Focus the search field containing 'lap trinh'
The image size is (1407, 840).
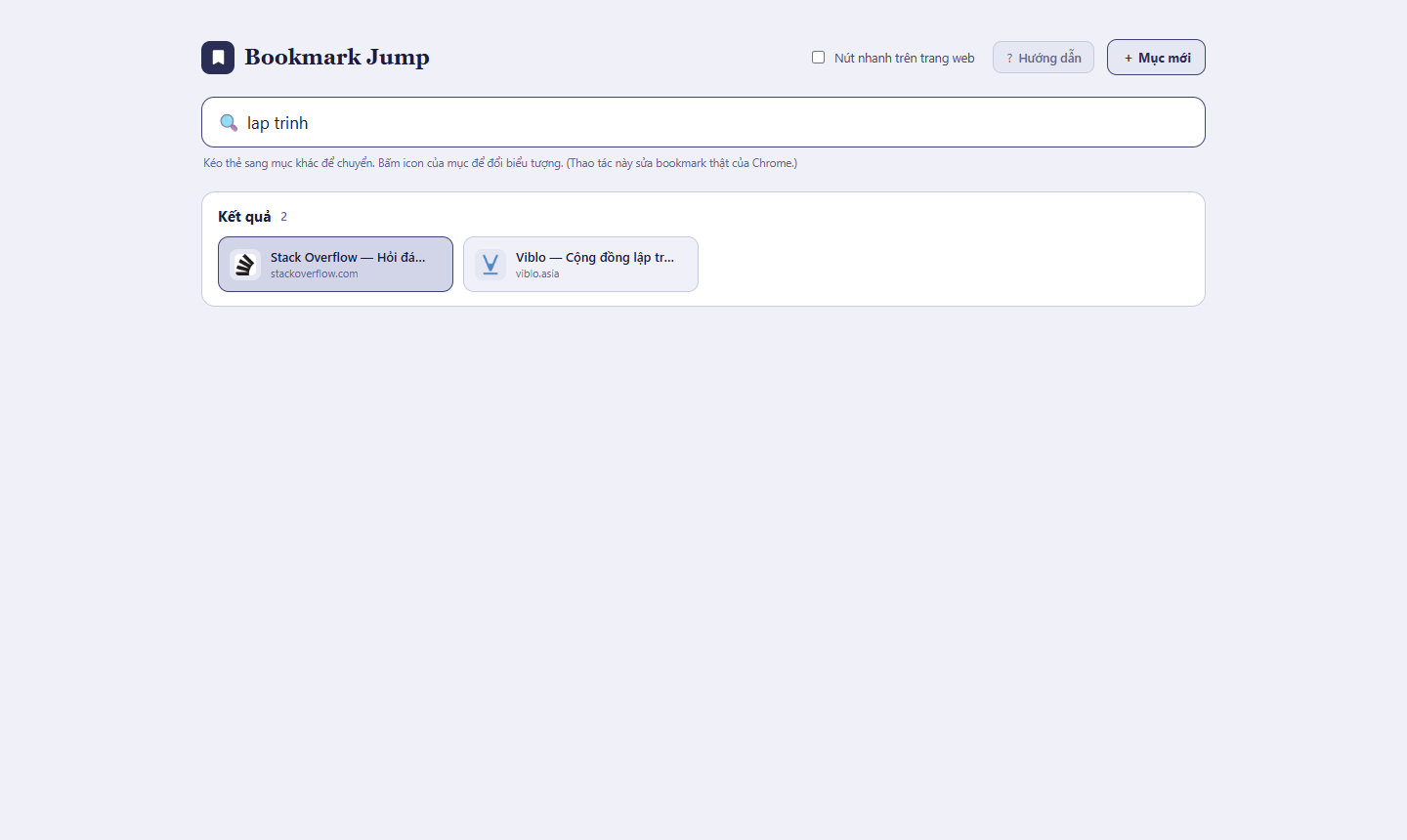pos(703,122)
